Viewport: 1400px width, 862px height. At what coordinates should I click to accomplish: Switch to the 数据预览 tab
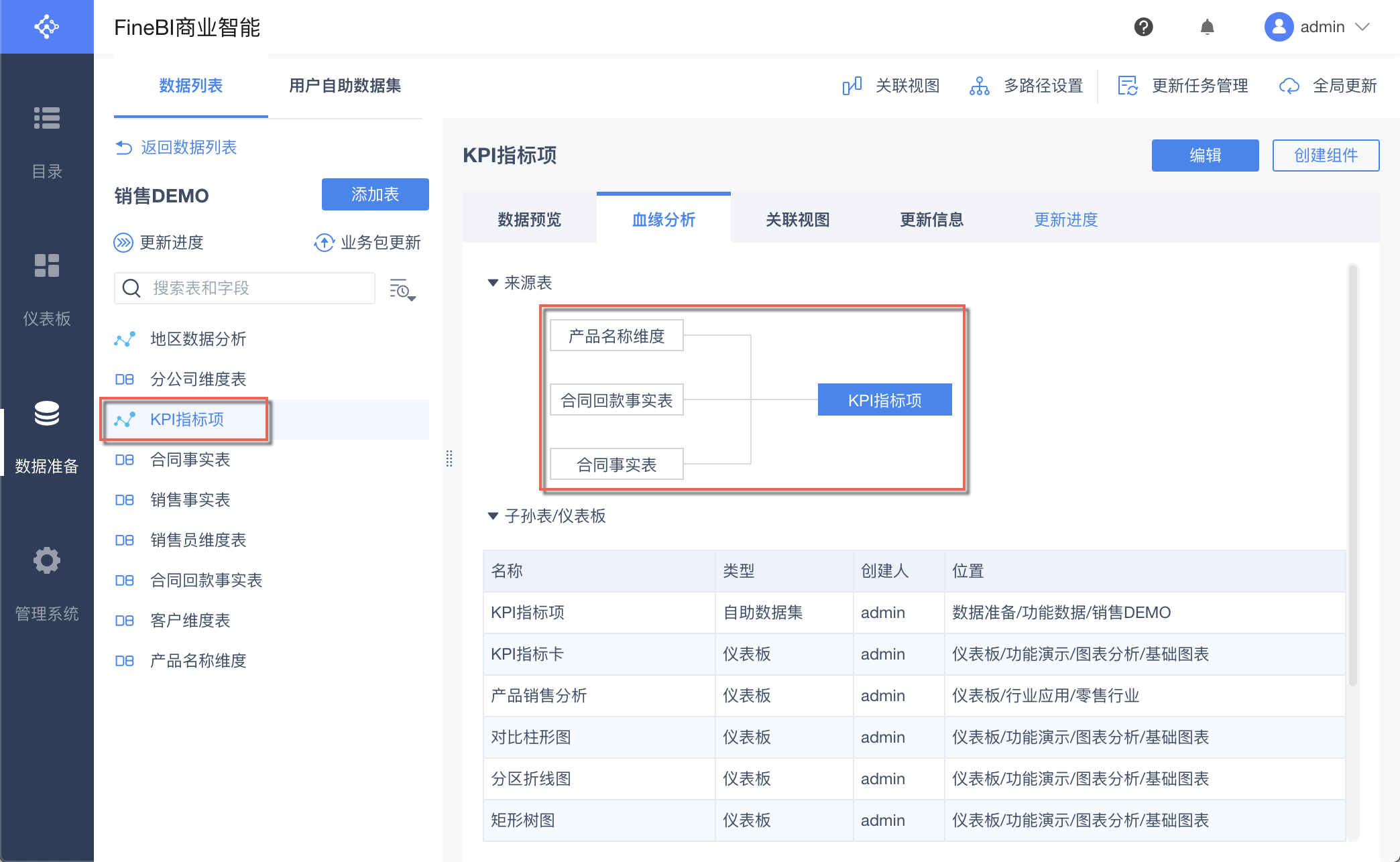pyautogui.click(x=529, y=220)
